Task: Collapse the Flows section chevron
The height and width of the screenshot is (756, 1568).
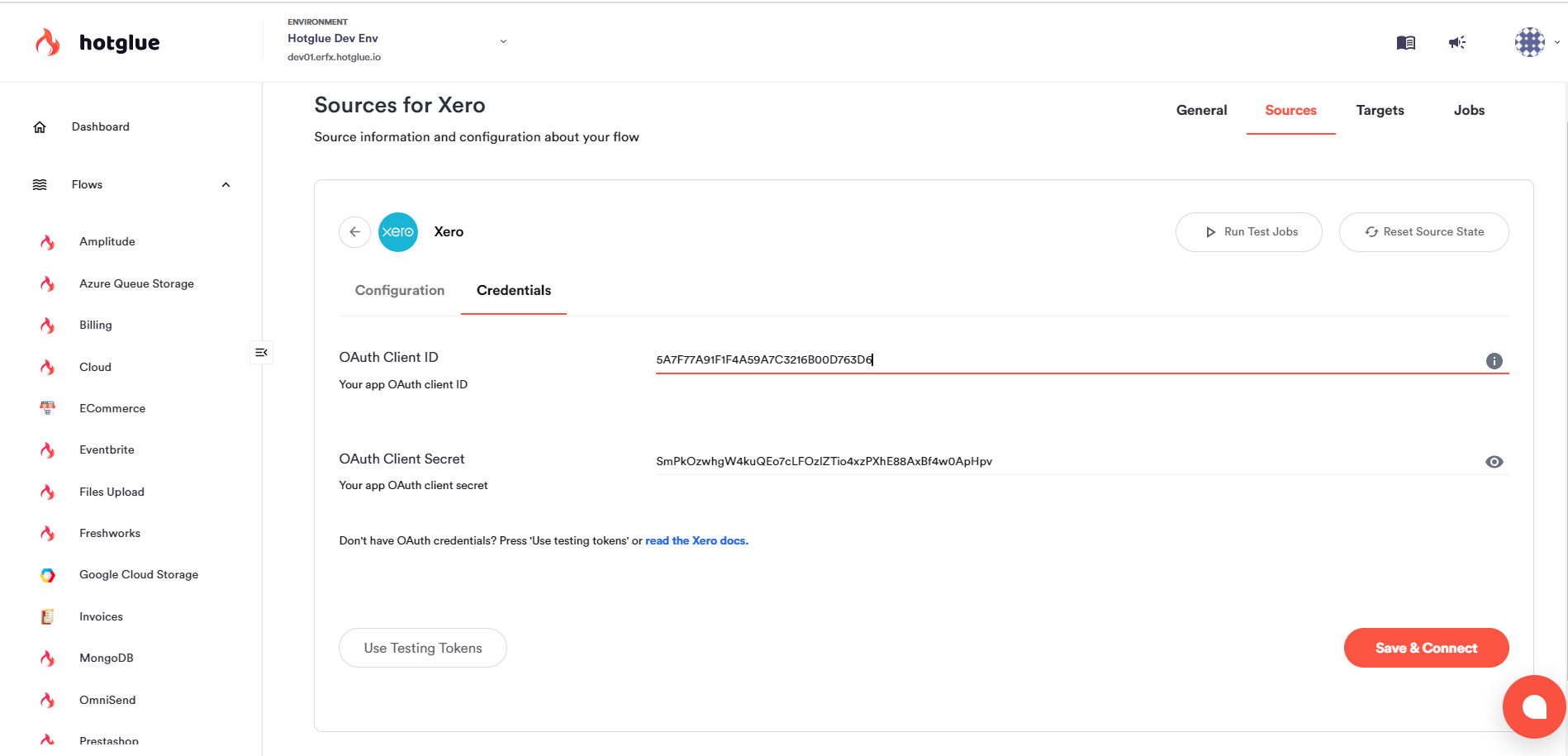Action: pyautogui.click(x=226, y=185)
